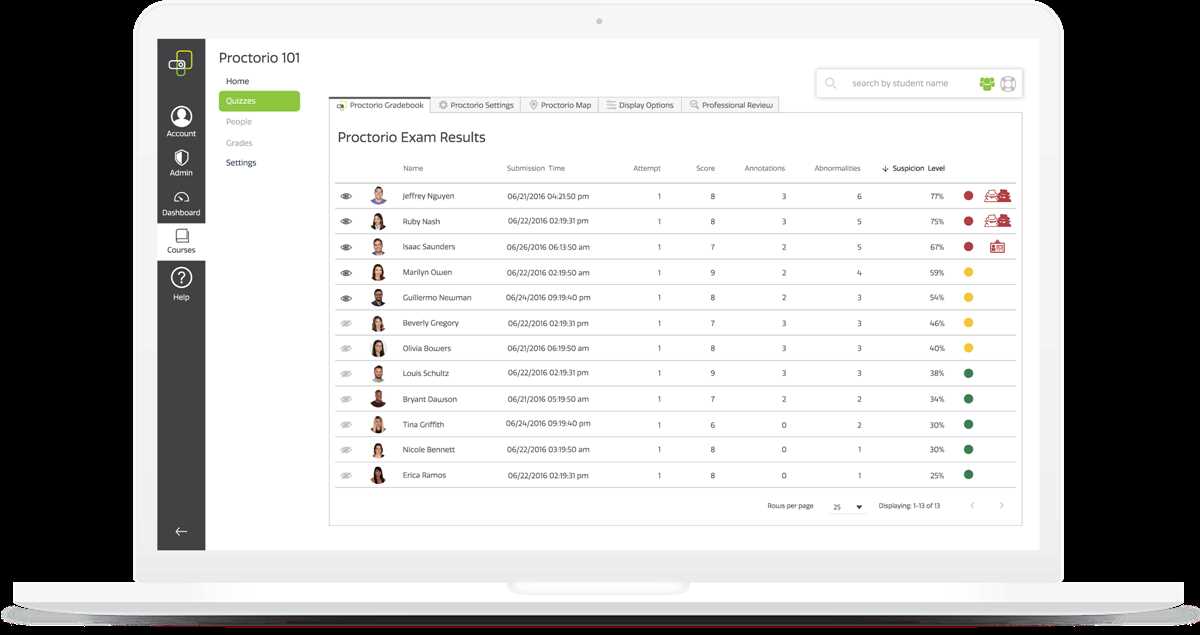Open the People course link
The image size is (1200, 635).
pyautogui.click(x=238, y=122)
